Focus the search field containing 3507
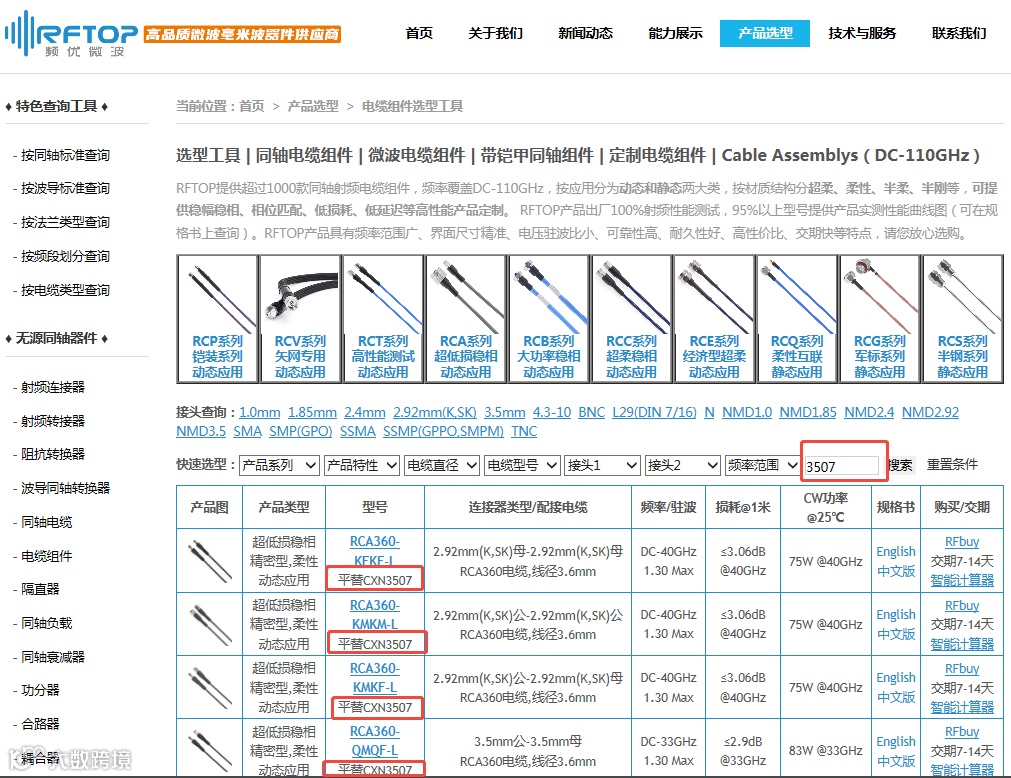Screen dimensions: 1011x778 click(x=841, y=467)
